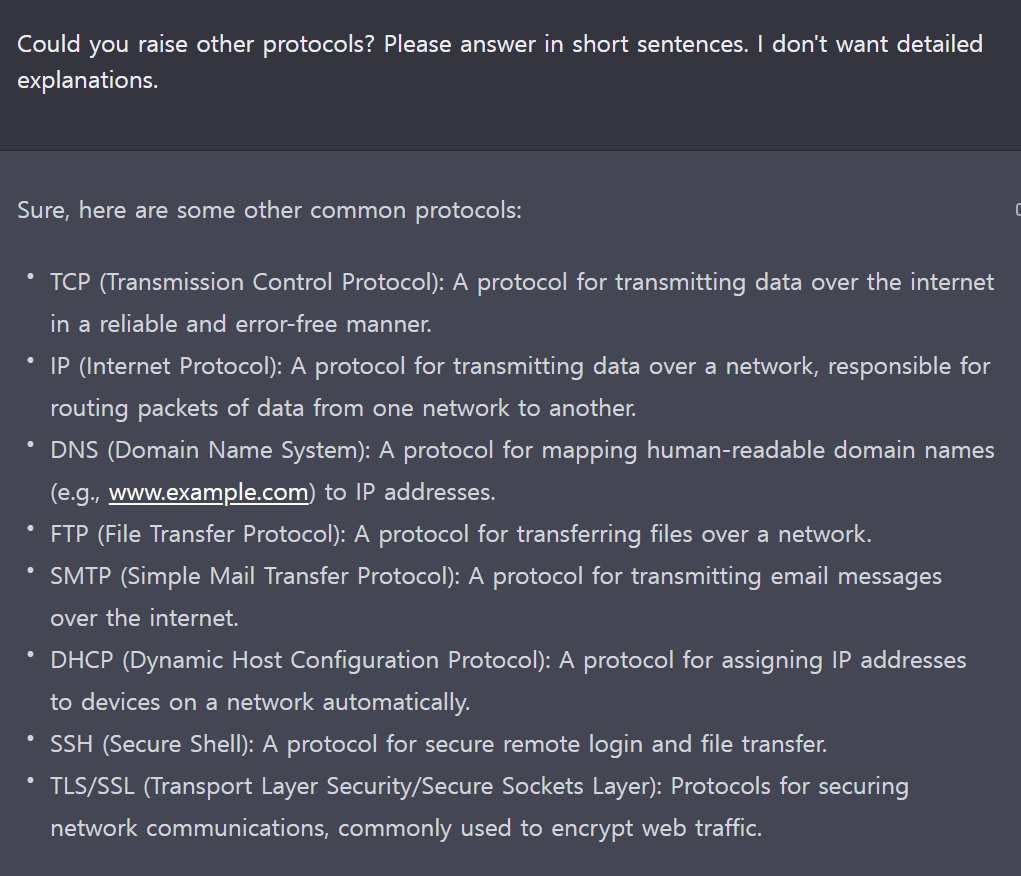Click the word 'explanations.' in the user prompt

pyautogui.click(x=88, y=80)
